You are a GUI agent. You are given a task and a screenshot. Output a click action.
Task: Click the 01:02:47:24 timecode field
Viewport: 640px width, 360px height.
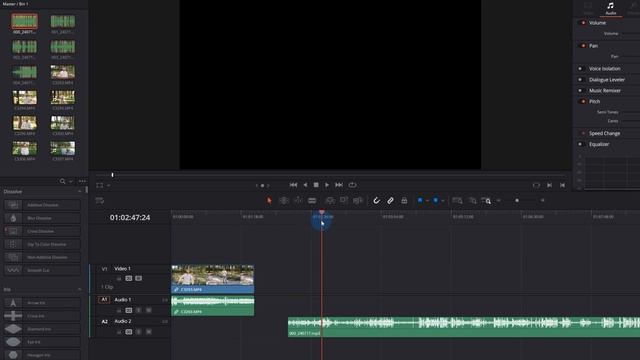point(130,218)
